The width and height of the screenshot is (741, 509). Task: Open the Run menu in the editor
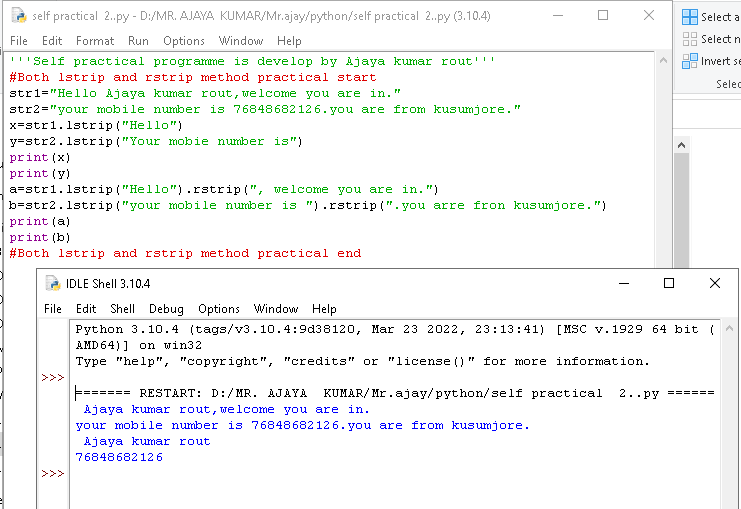pos(138,41)
